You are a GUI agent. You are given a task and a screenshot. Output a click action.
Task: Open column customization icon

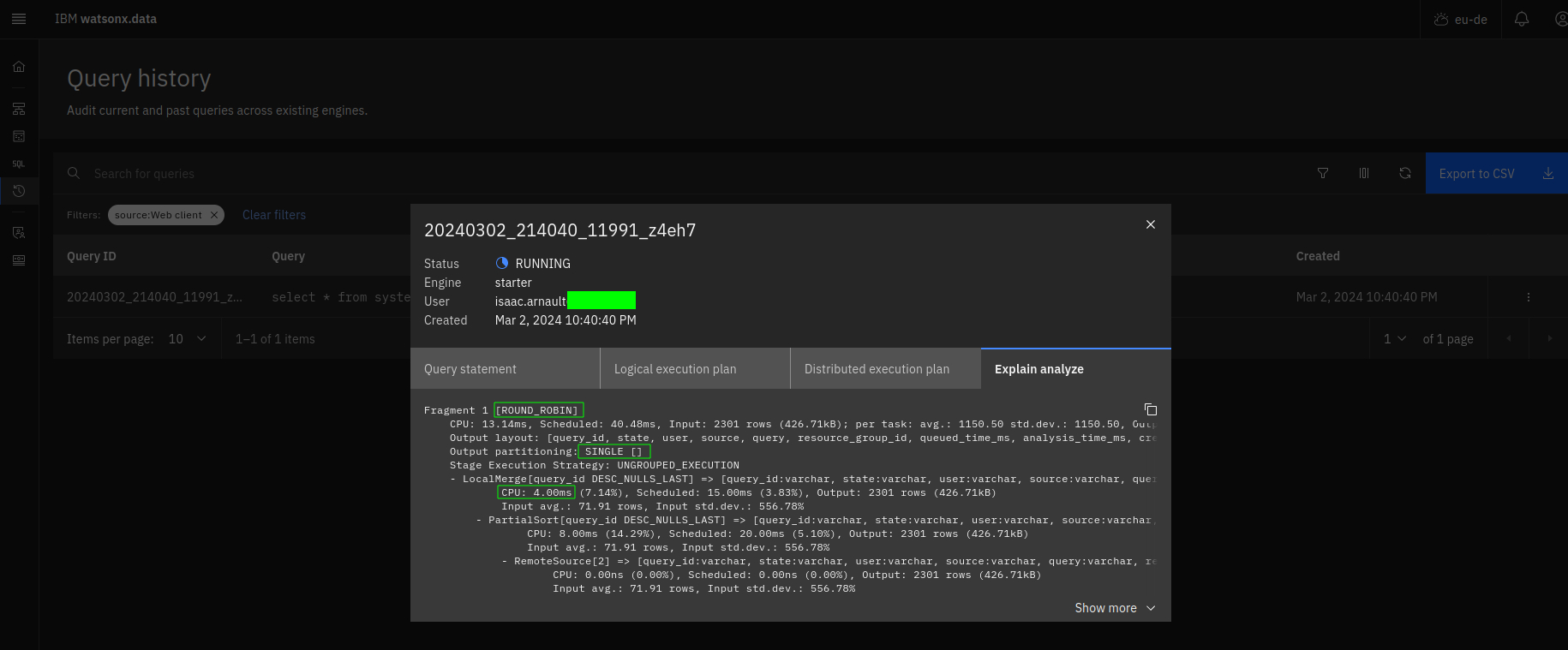[1364, 173]
